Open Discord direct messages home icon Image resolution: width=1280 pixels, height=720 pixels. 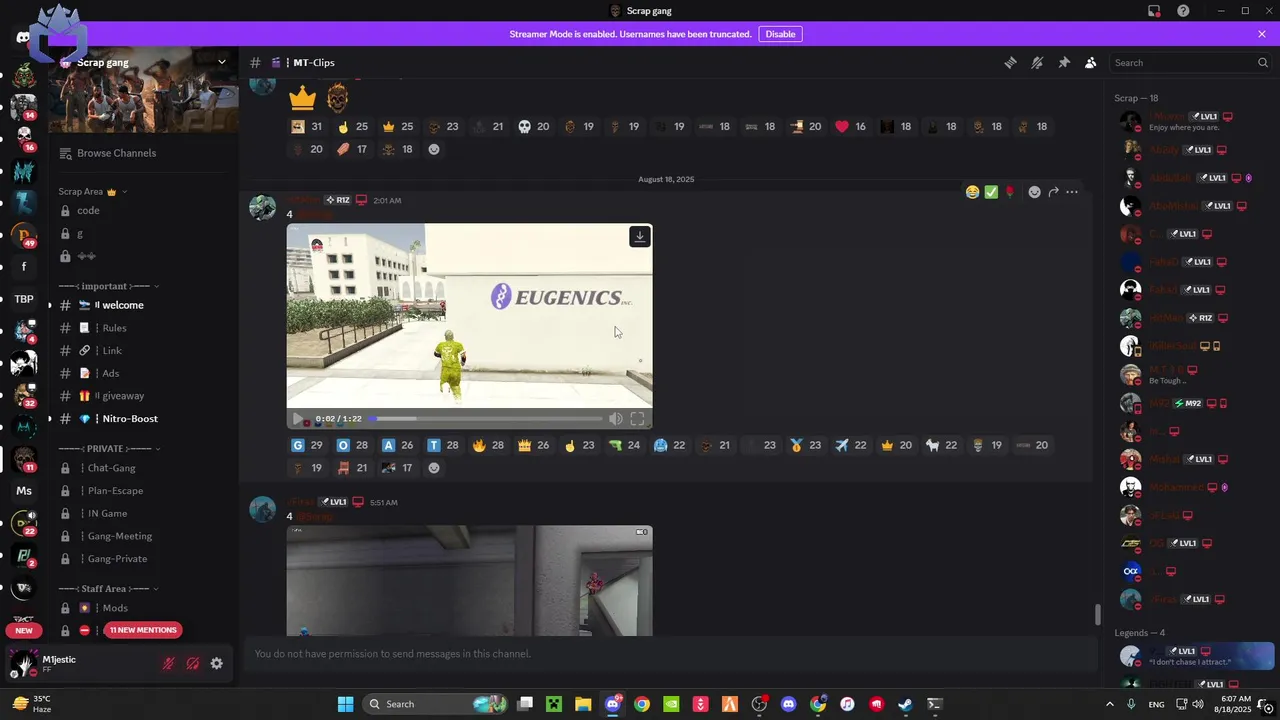click(x=23, y=37)
